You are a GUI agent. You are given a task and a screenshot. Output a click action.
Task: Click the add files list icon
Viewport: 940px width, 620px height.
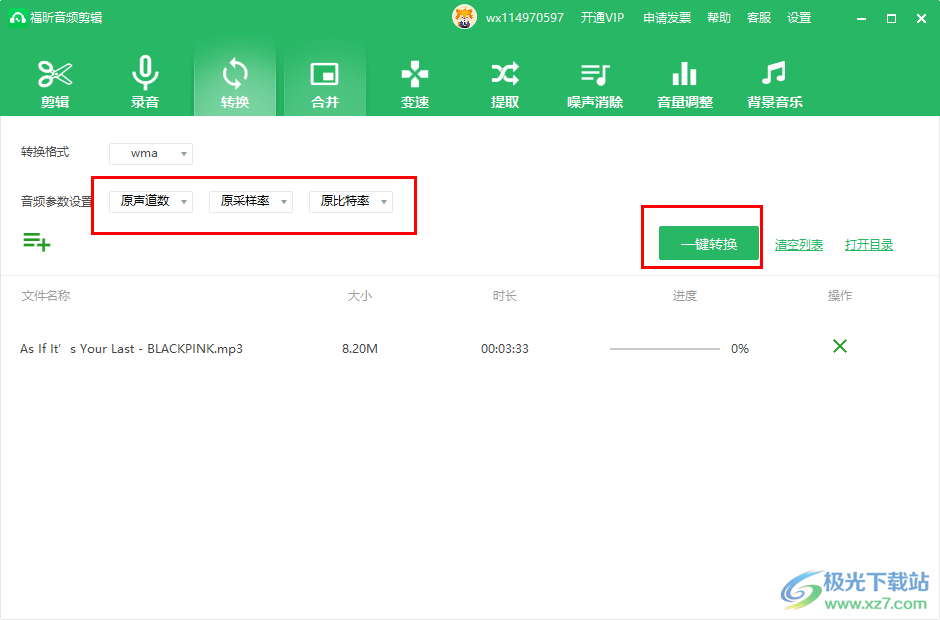point(36,241)
